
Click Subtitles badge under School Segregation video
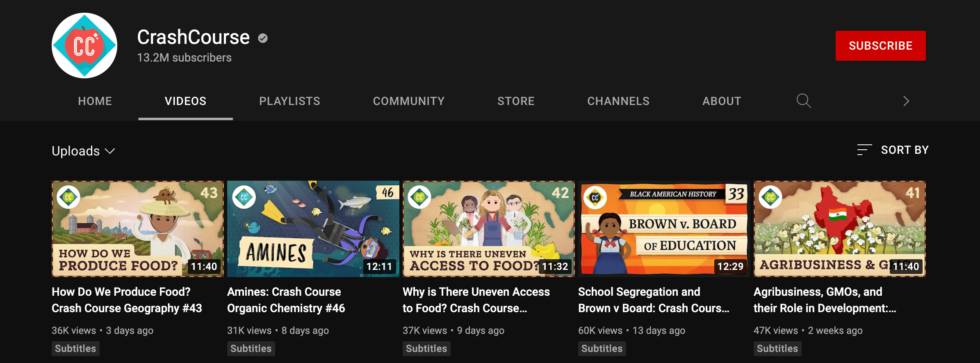tap(602, 349)
